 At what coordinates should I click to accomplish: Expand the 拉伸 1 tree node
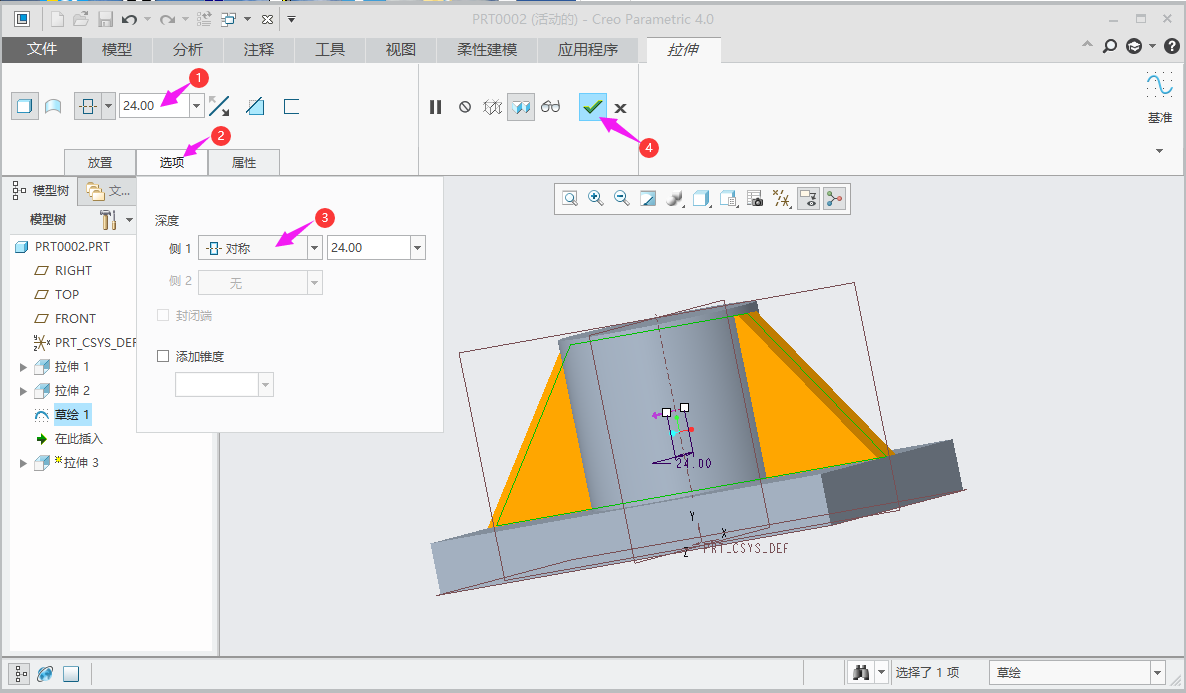[x=24, y=367]
